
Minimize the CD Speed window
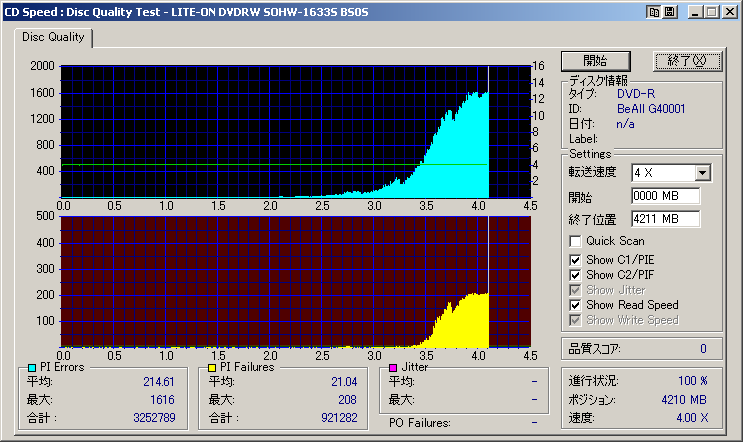point(695,12)
